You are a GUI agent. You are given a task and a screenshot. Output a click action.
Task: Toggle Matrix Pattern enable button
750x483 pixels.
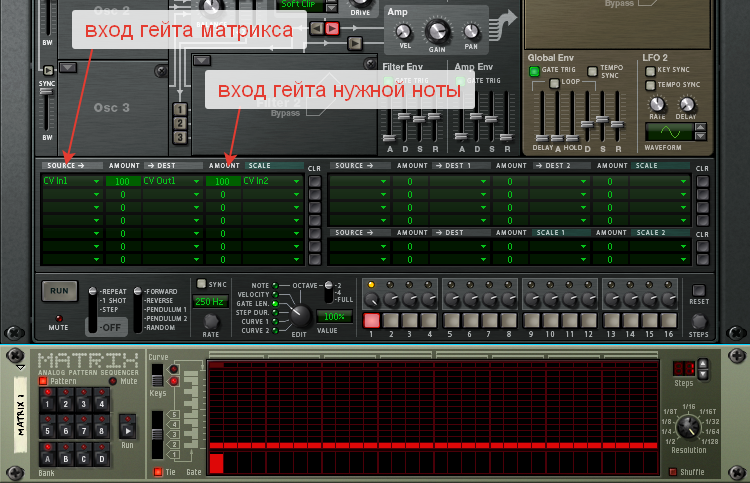coord(43,381)
